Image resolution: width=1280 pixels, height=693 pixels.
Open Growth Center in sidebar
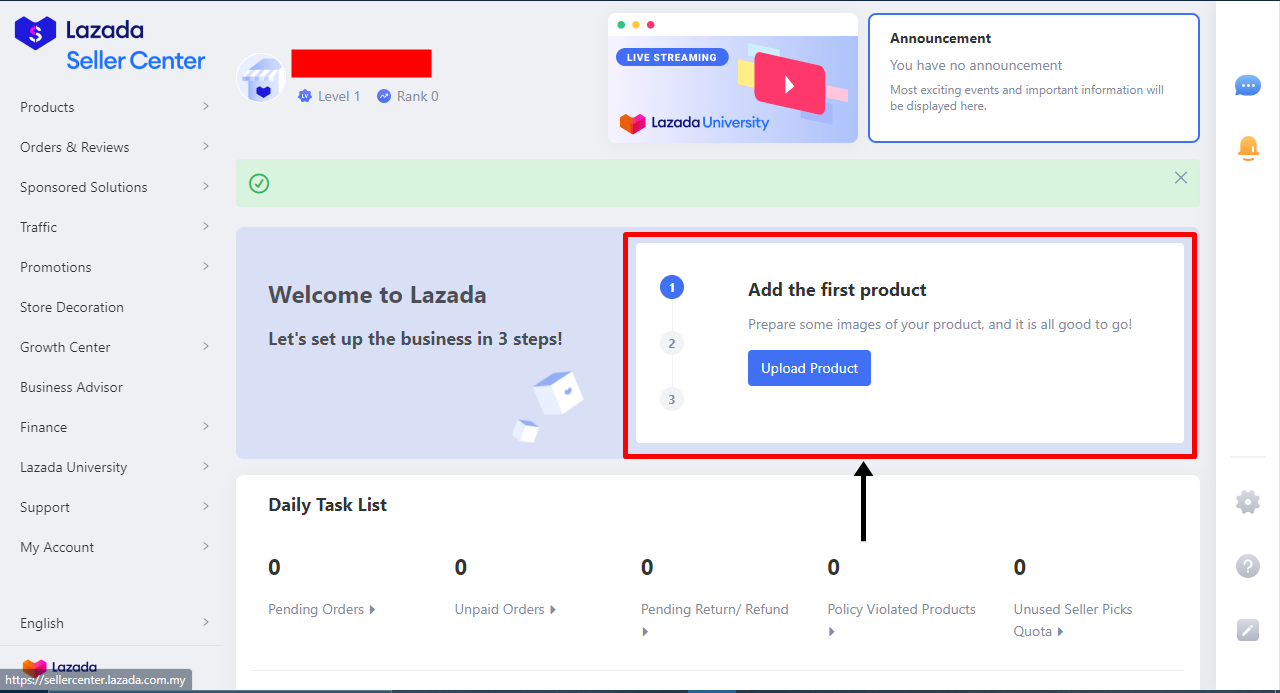point(65,347)
